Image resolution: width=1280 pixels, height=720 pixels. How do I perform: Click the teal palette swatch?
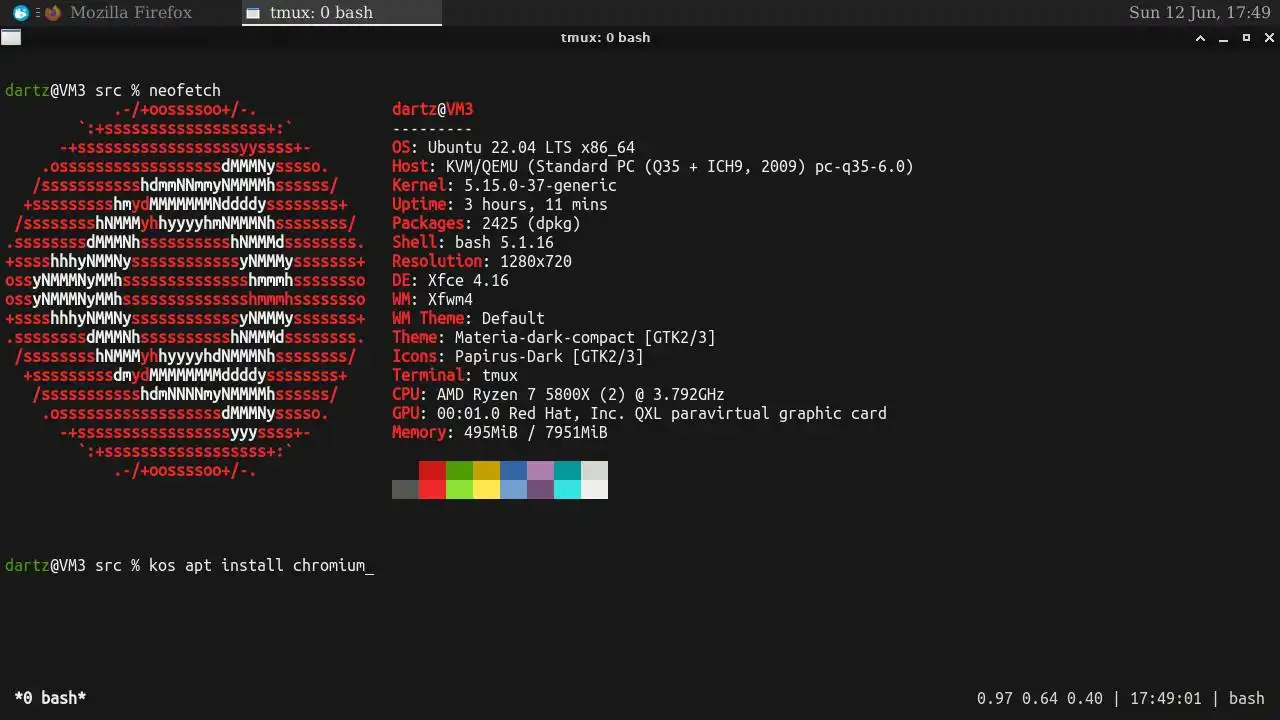(567, 471)
